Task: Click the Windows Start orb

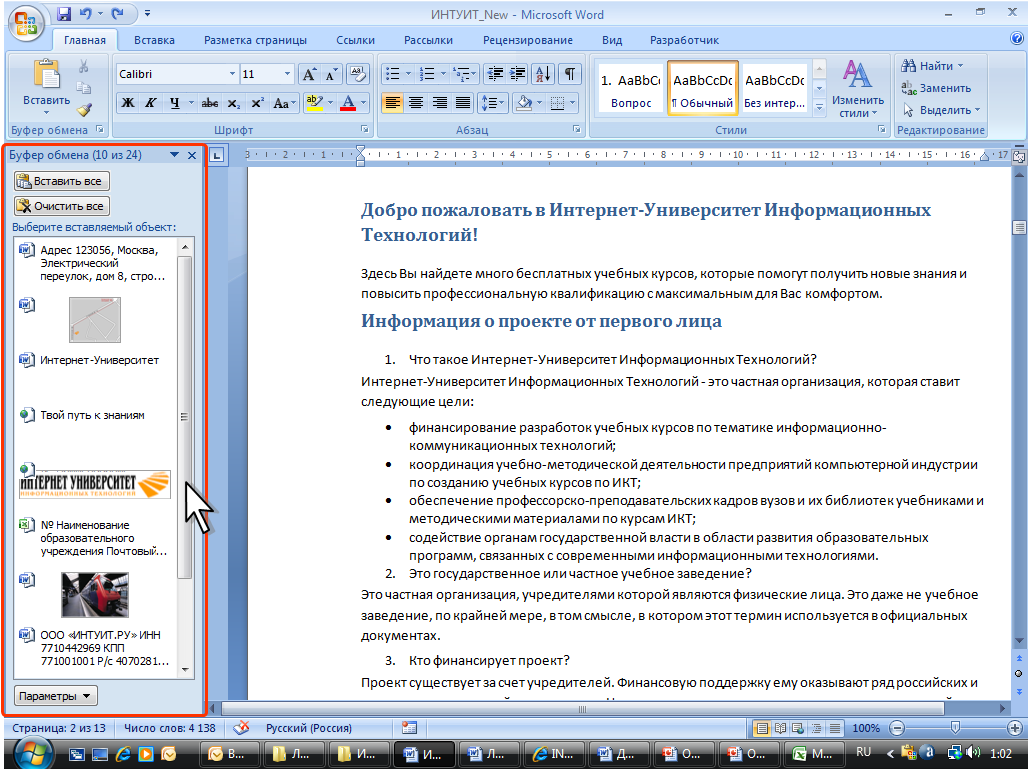Action: point(31,754)
